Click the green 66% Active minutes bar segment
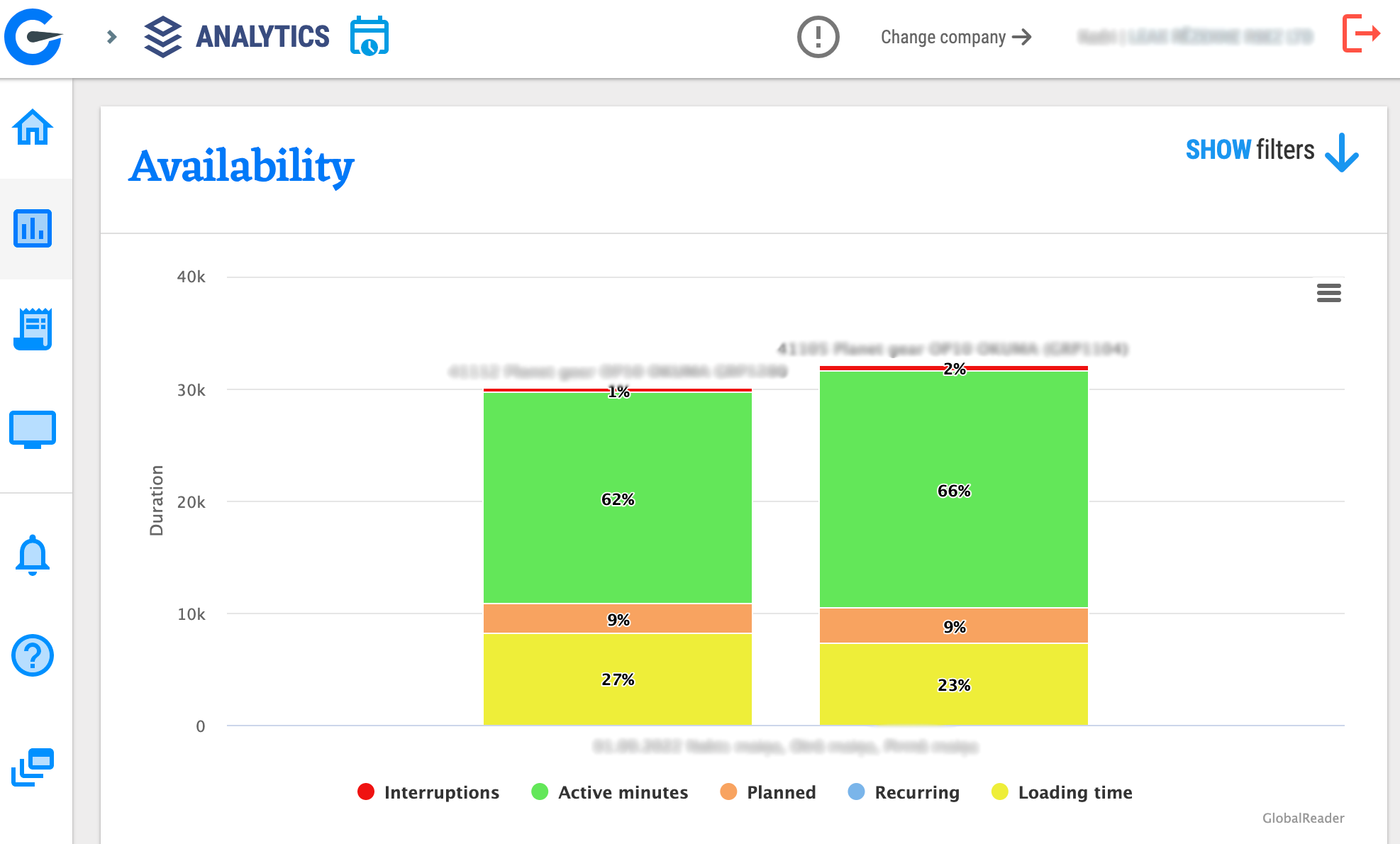Viewport: 1400px width, 844px height. 954,489
